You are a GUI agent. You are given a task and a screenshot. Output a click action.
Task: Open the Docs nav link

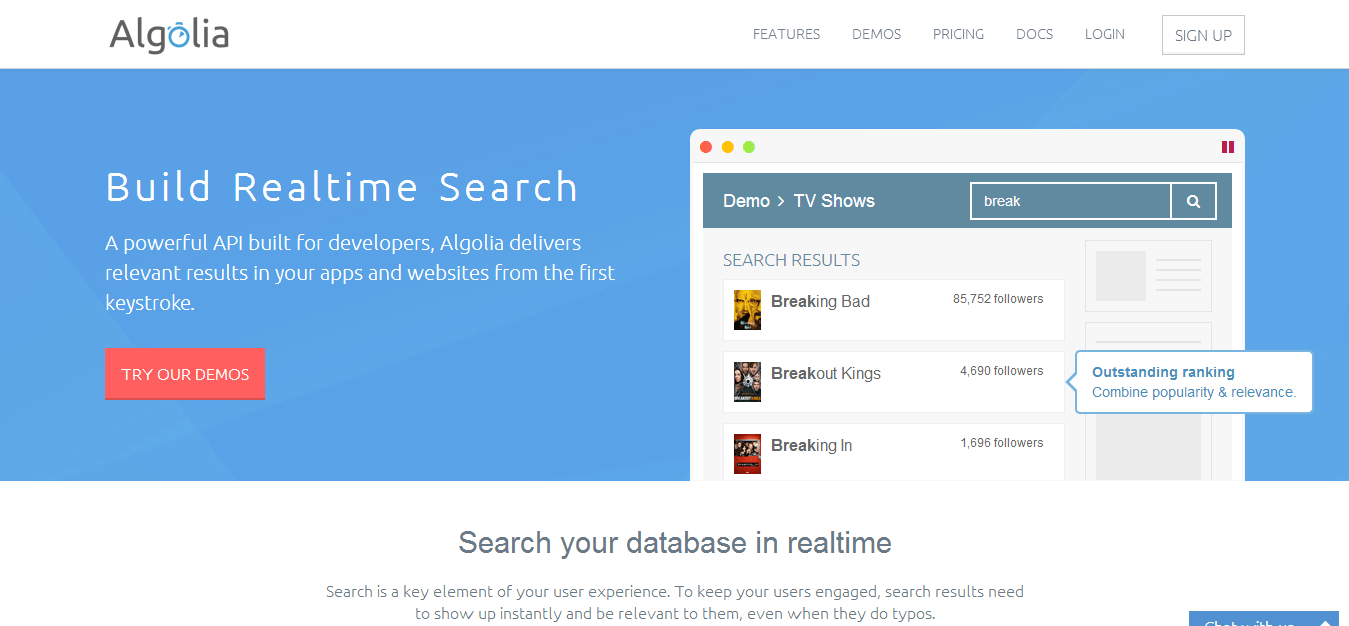(x=1034, y=34)
